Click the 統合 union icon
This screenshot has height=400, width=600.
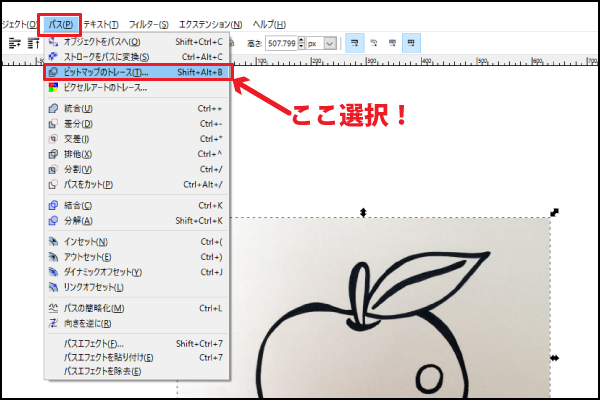(x=54, y=108)
